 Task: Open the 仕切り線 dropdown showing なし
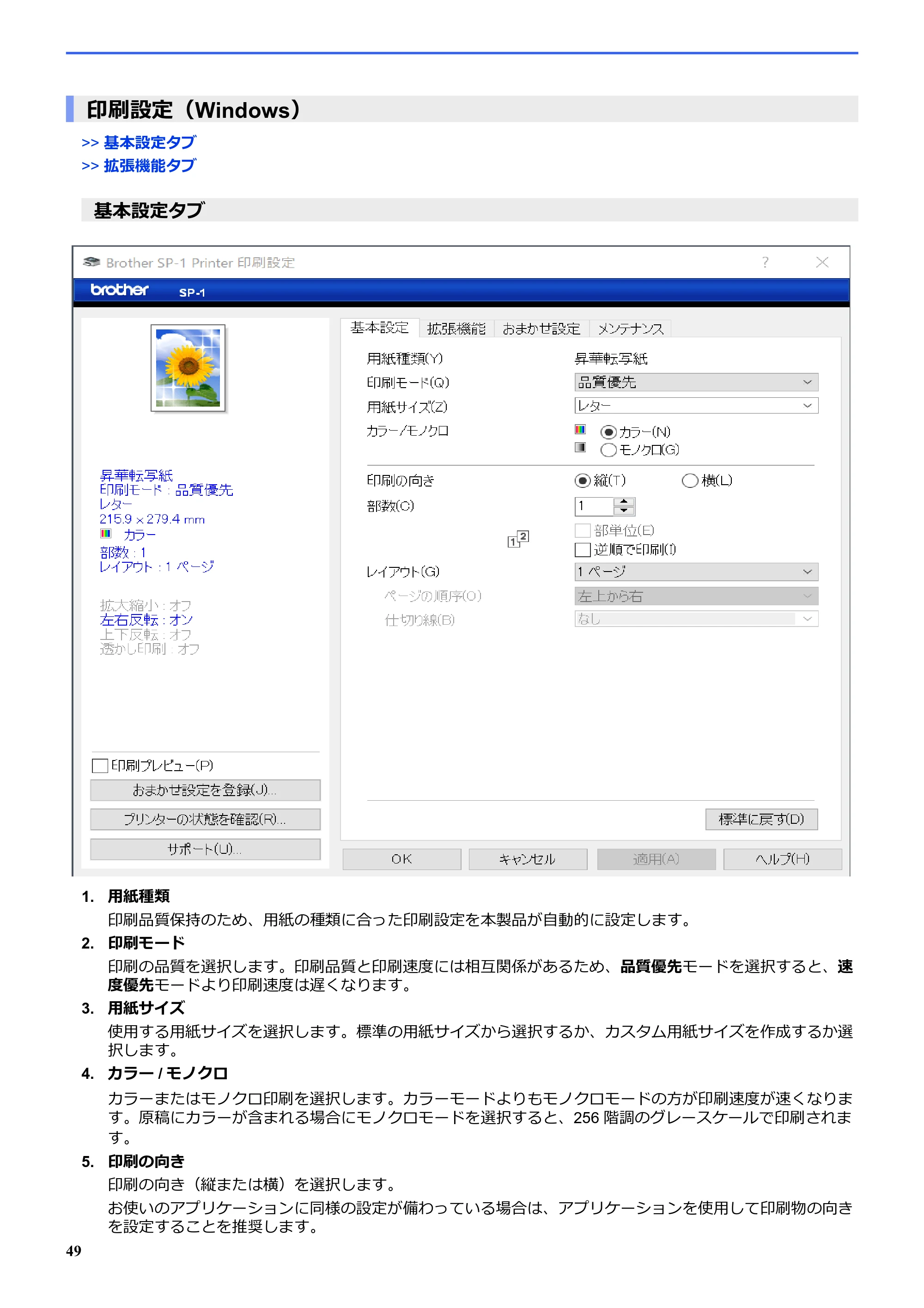[x=696, y=619]
